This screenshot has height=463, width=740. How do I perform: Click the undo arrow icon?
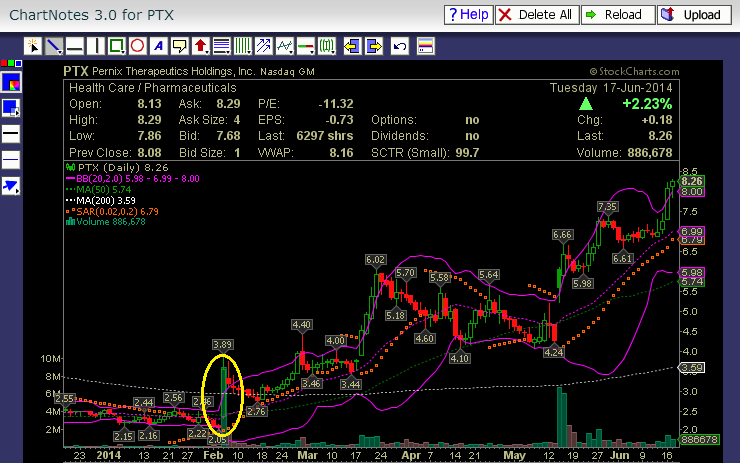pyautogui.click(x=400, y=46)
